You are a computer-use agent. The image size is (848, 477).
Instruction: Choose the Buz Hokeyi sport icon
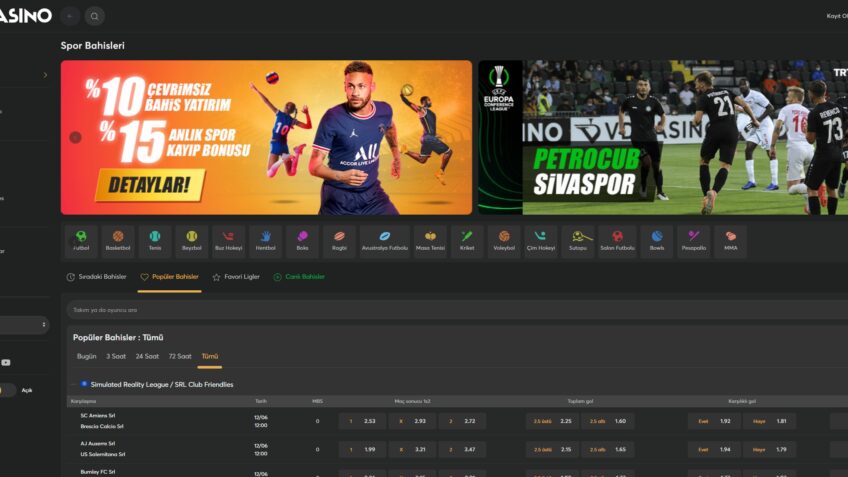coord(228,240)
